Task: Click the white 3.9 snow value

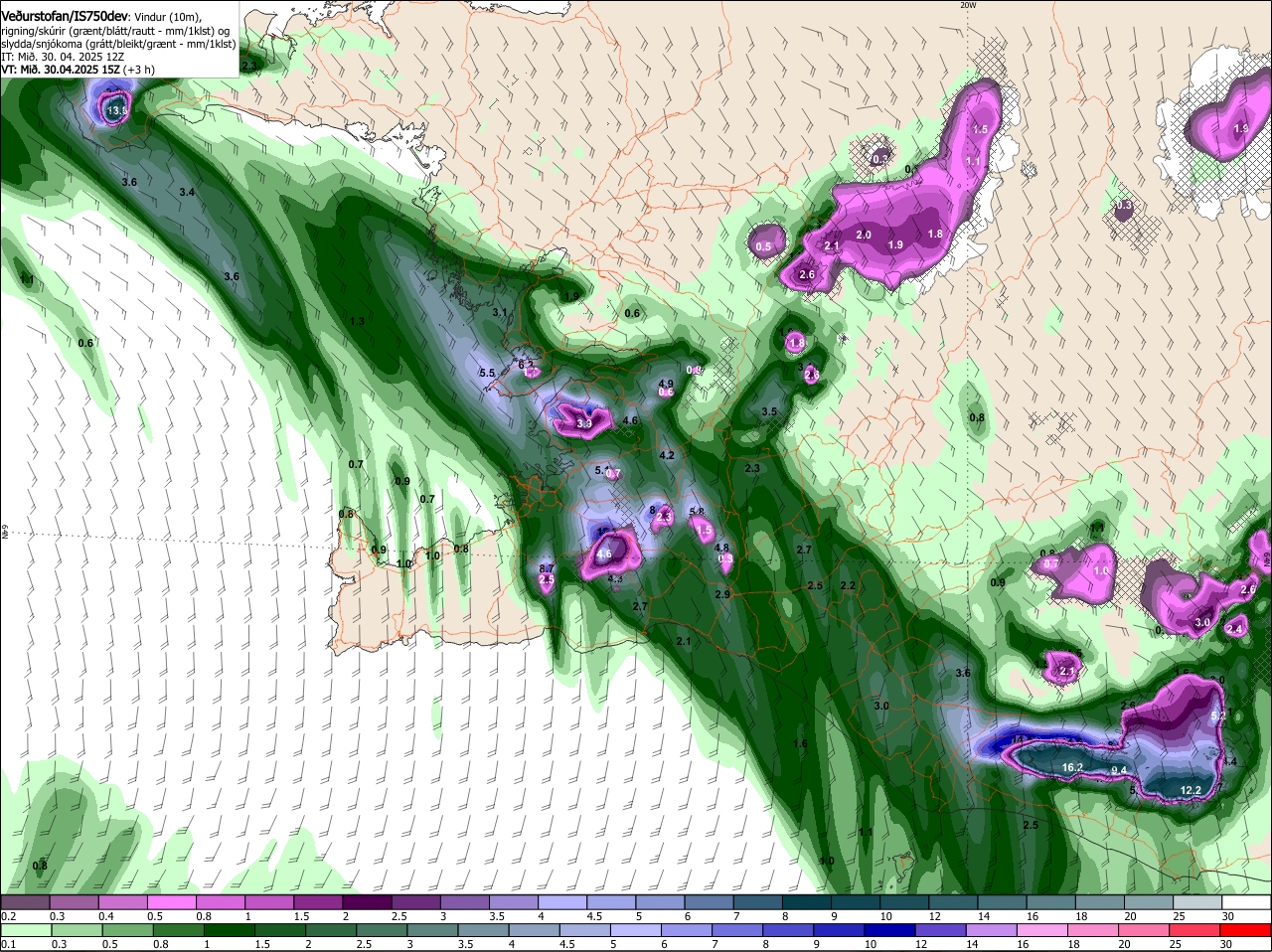Action: (584, 424)
